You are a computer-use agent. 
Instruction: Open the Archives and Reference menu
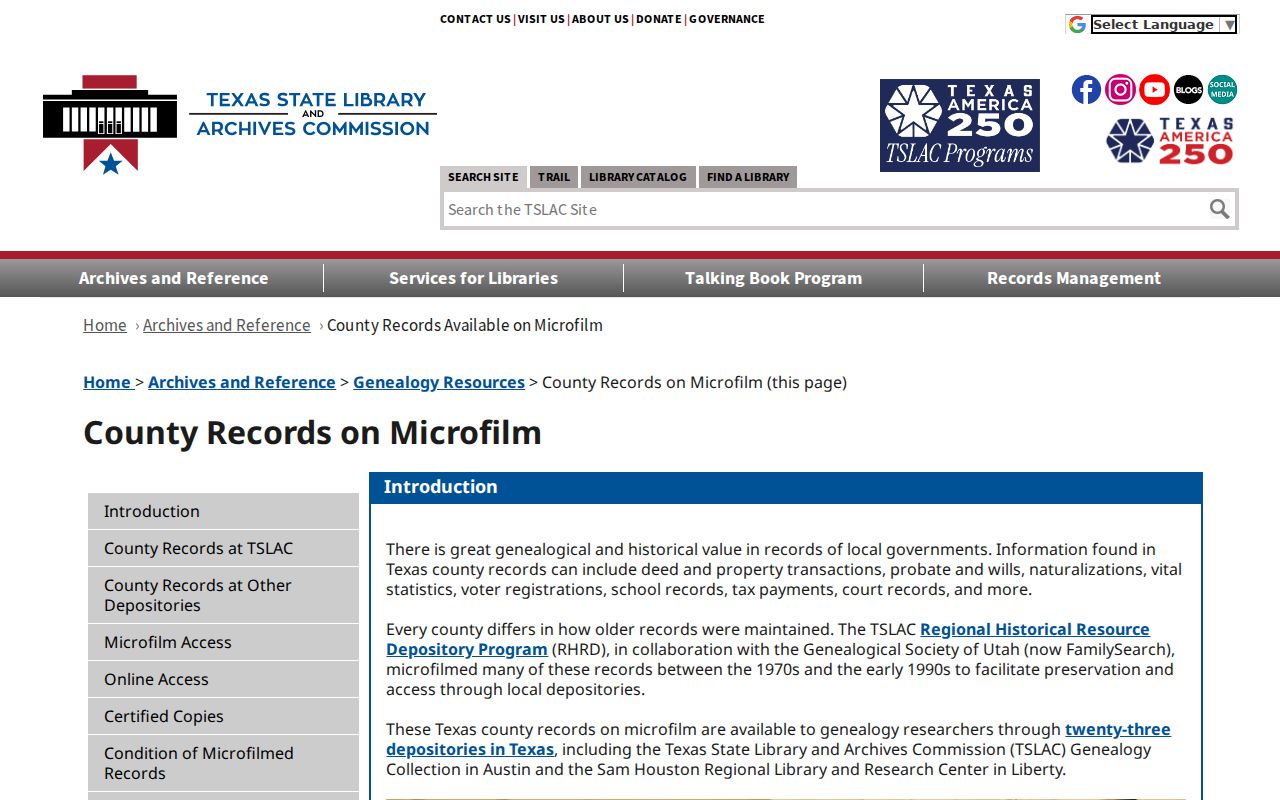pyautogui.click(x=173, y=278)
